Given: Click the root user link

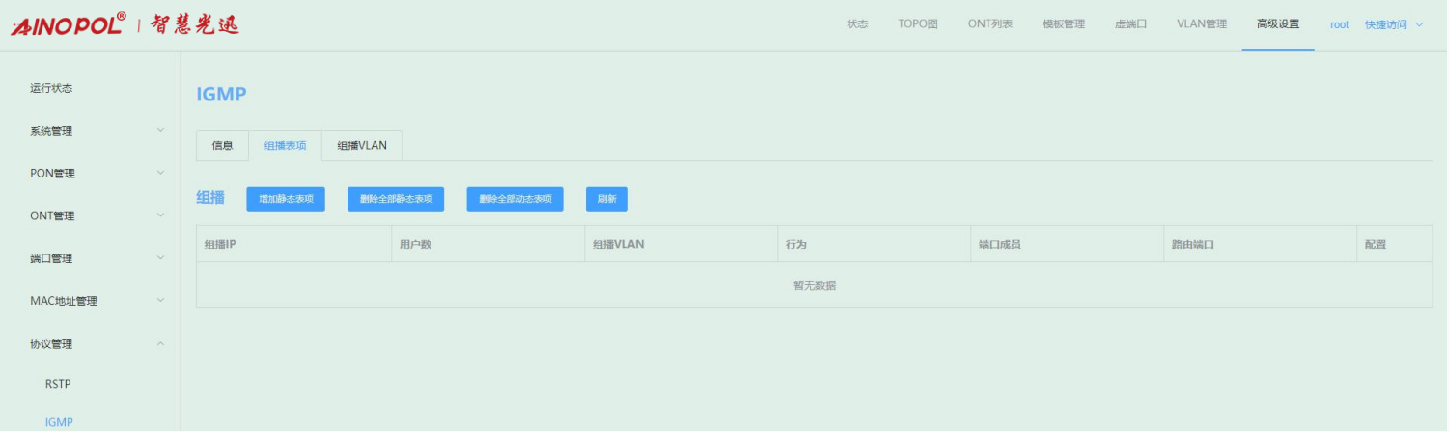Looking at the screenshot, I should [1339, 25].
